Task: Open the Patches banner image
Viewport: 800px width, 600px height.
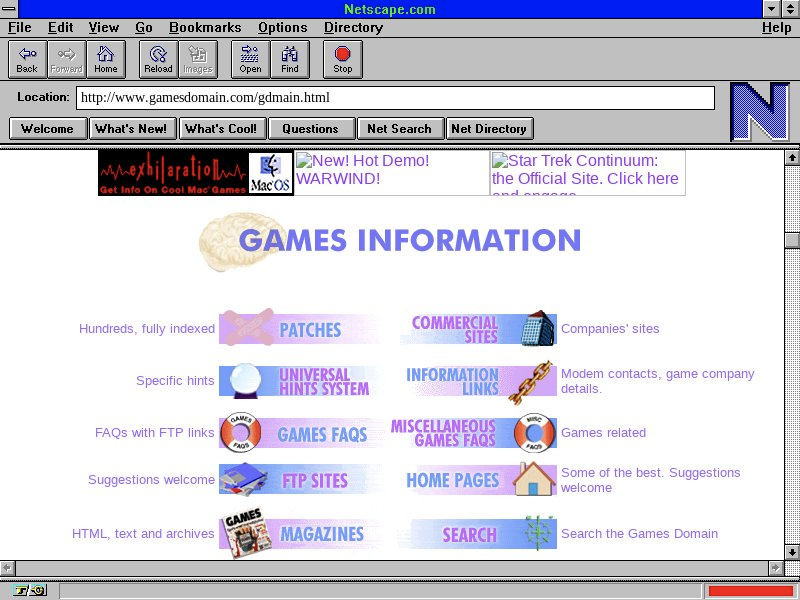Action: (300, 329)
